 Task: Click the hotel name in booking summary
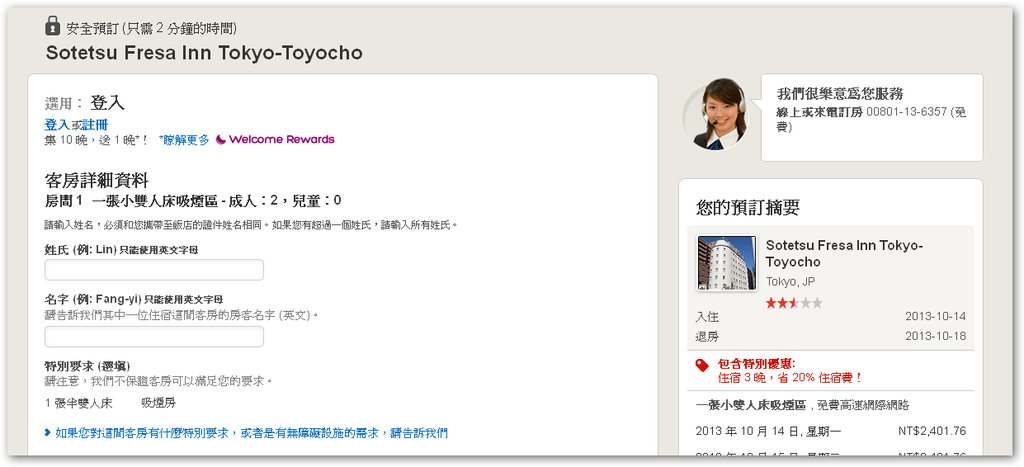pyautogui.click(x=844, y=253)
